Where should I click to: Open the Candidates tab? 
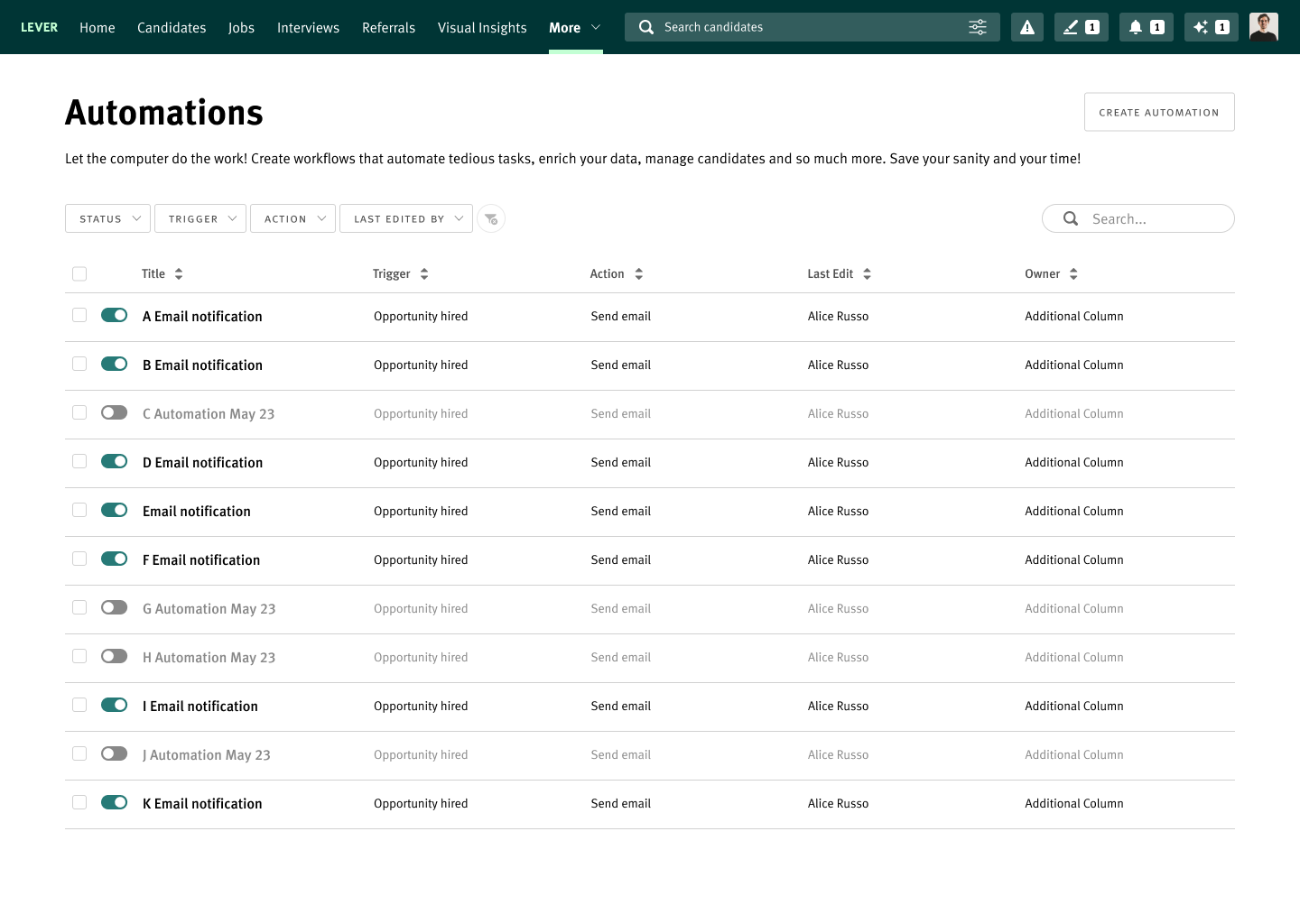pos(172,28)
